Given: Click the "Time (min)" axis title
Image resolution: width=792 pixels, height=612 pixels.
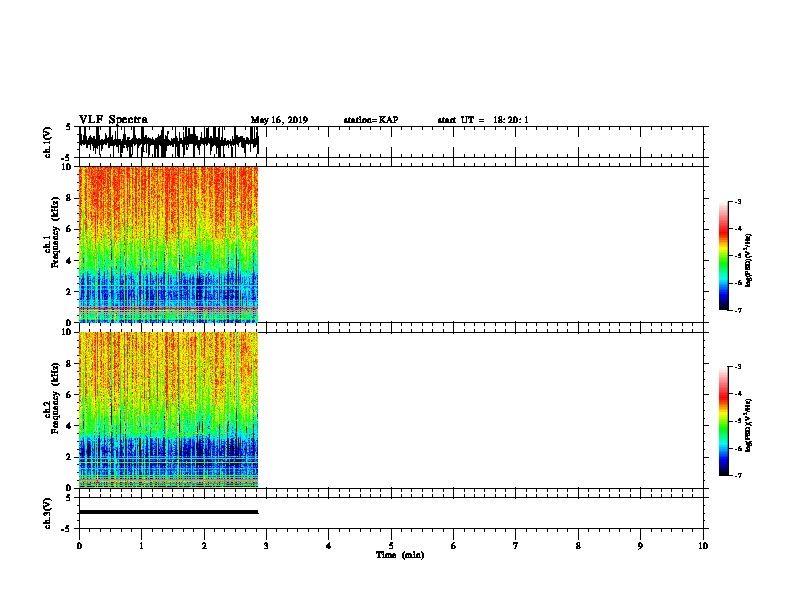Looking at the screenshot, I should (400, 555).
